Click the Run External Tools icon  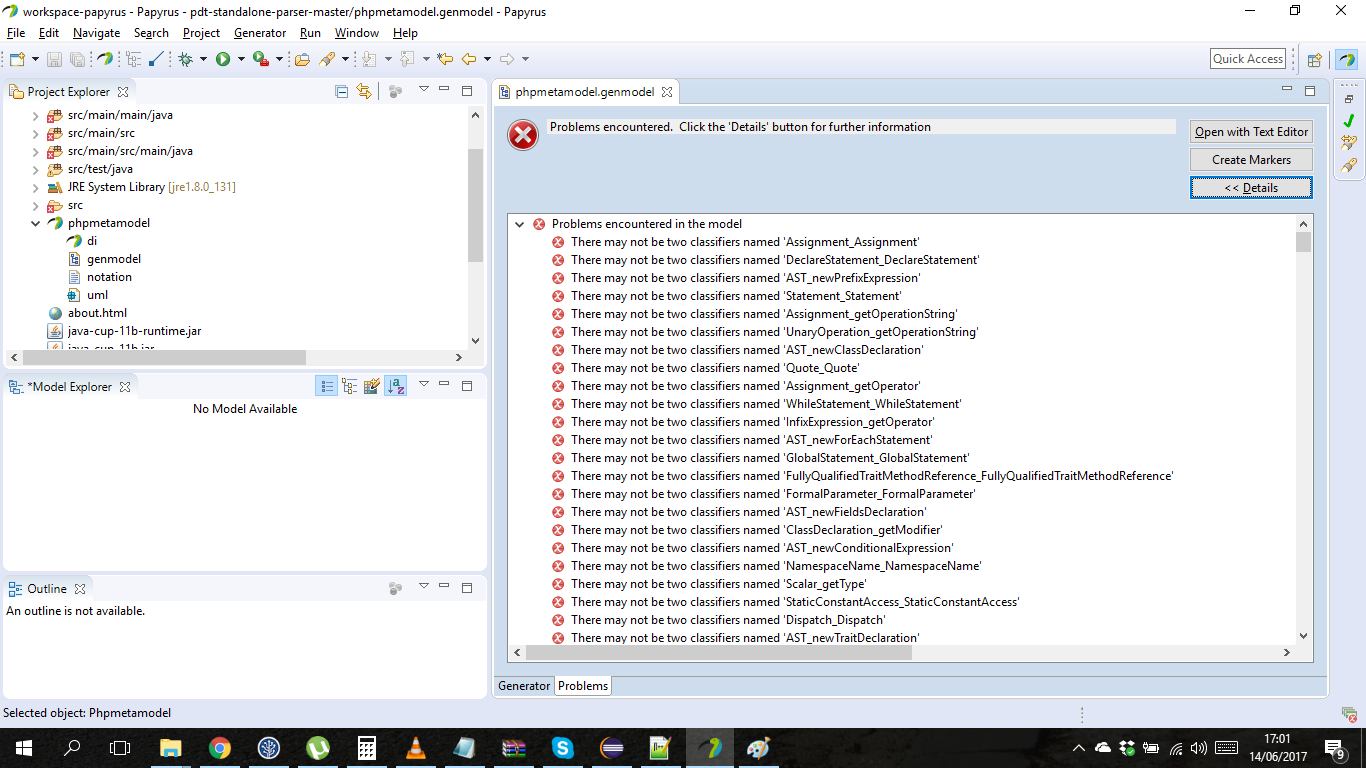pos(260,59)
